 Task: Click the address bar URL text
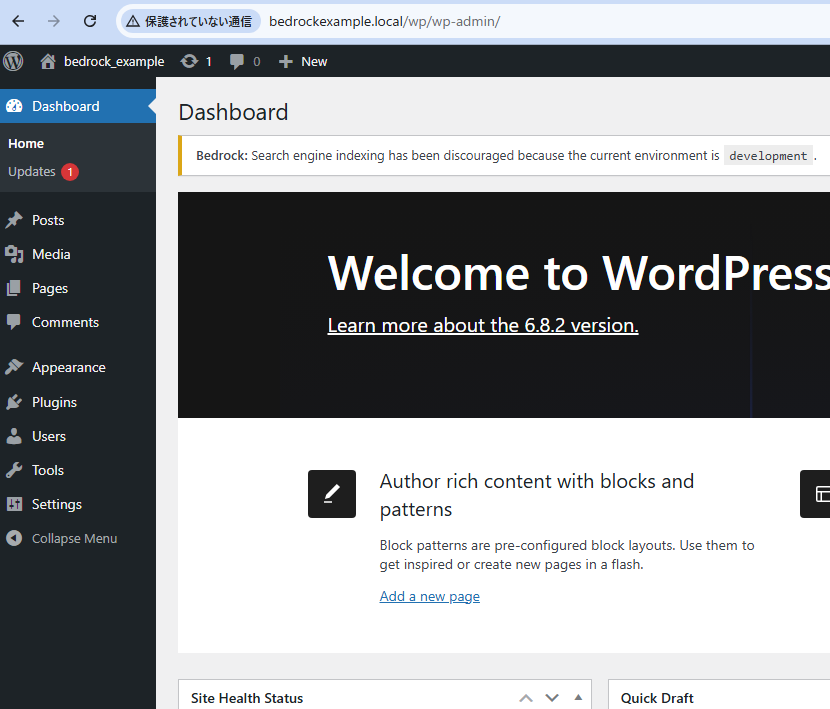384,21
